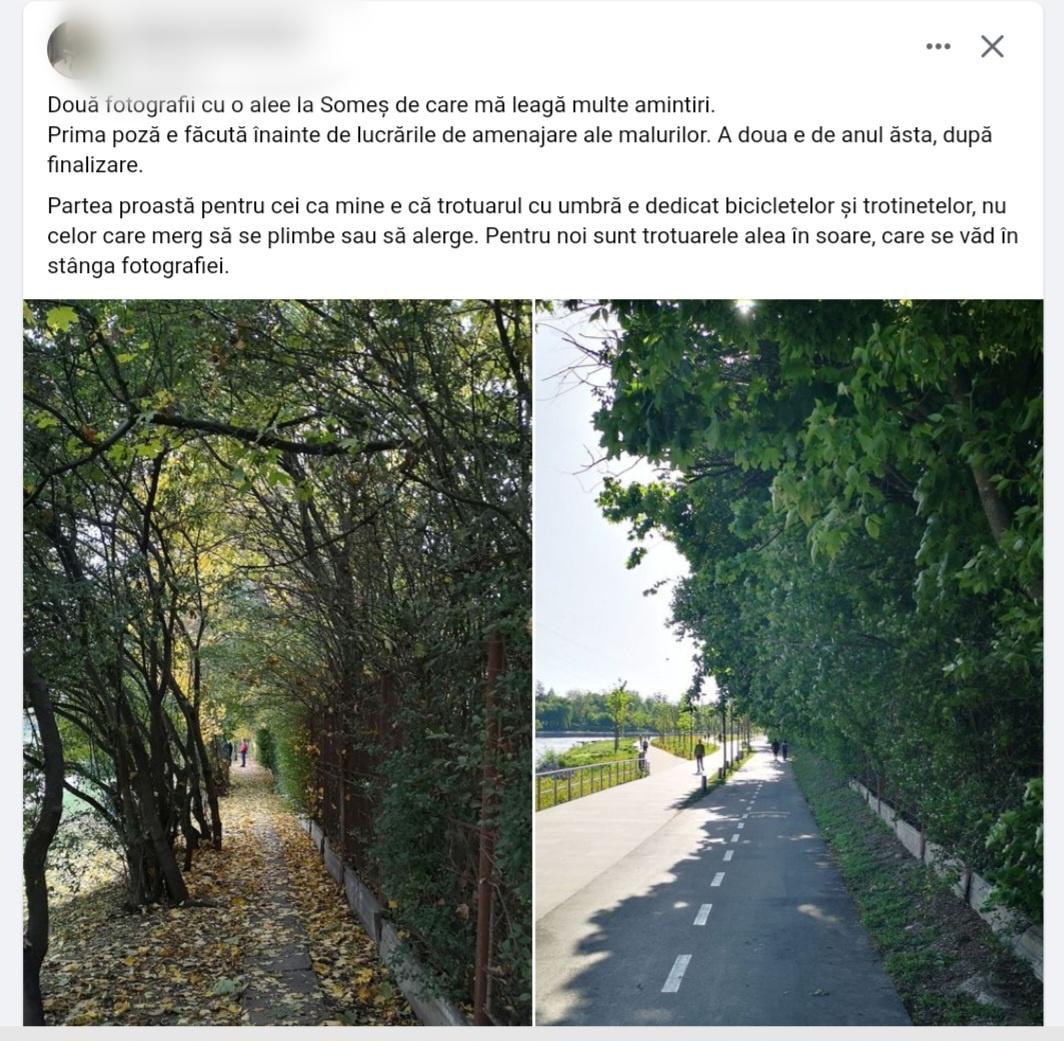
Task: Click the line starting 'celor care merg să se plimbe'
Action: pyautogui.click(x=533, y=235)
